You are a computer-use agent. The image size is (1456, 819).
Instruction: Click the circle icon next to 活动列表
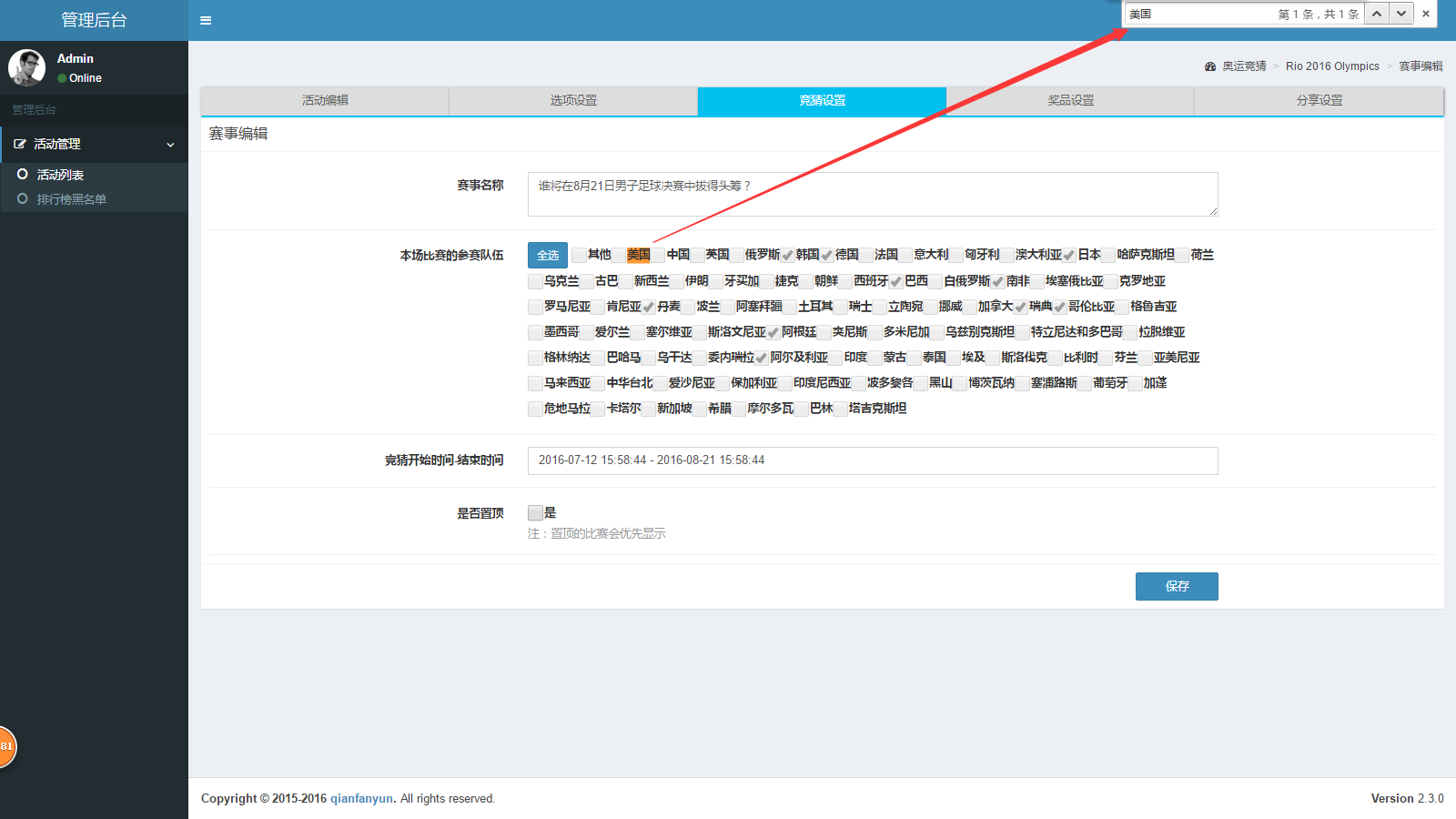click(x=23, y=174)
